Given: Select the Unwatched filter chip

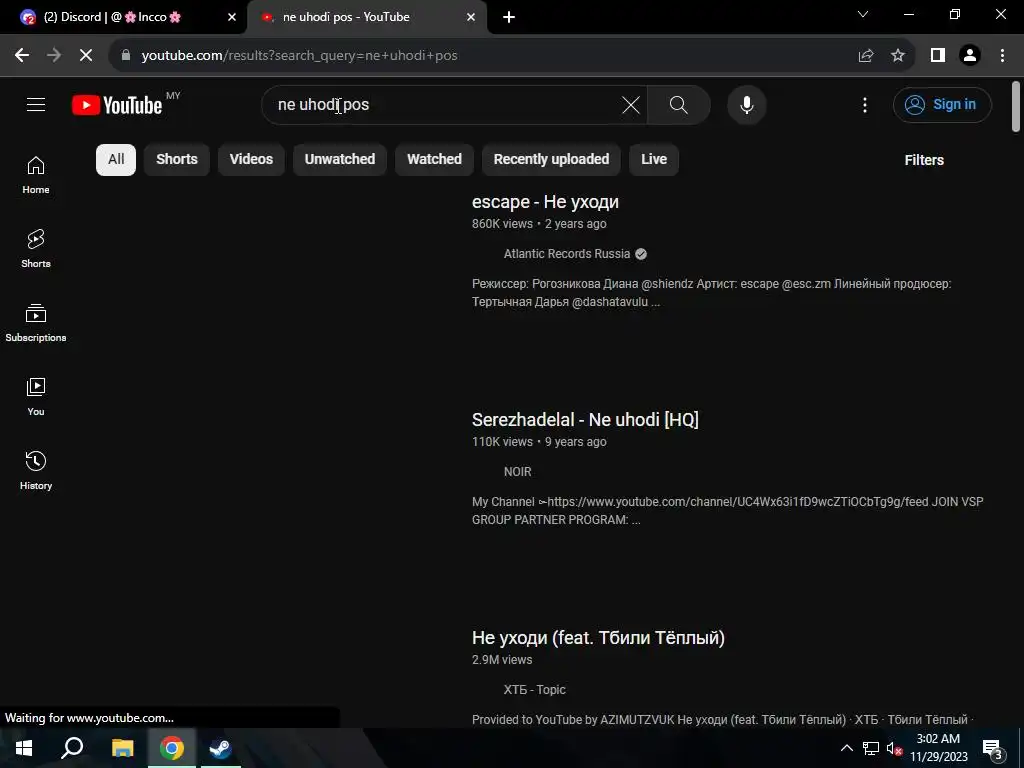Looking at the screenshot, I should tap(340, 159).
